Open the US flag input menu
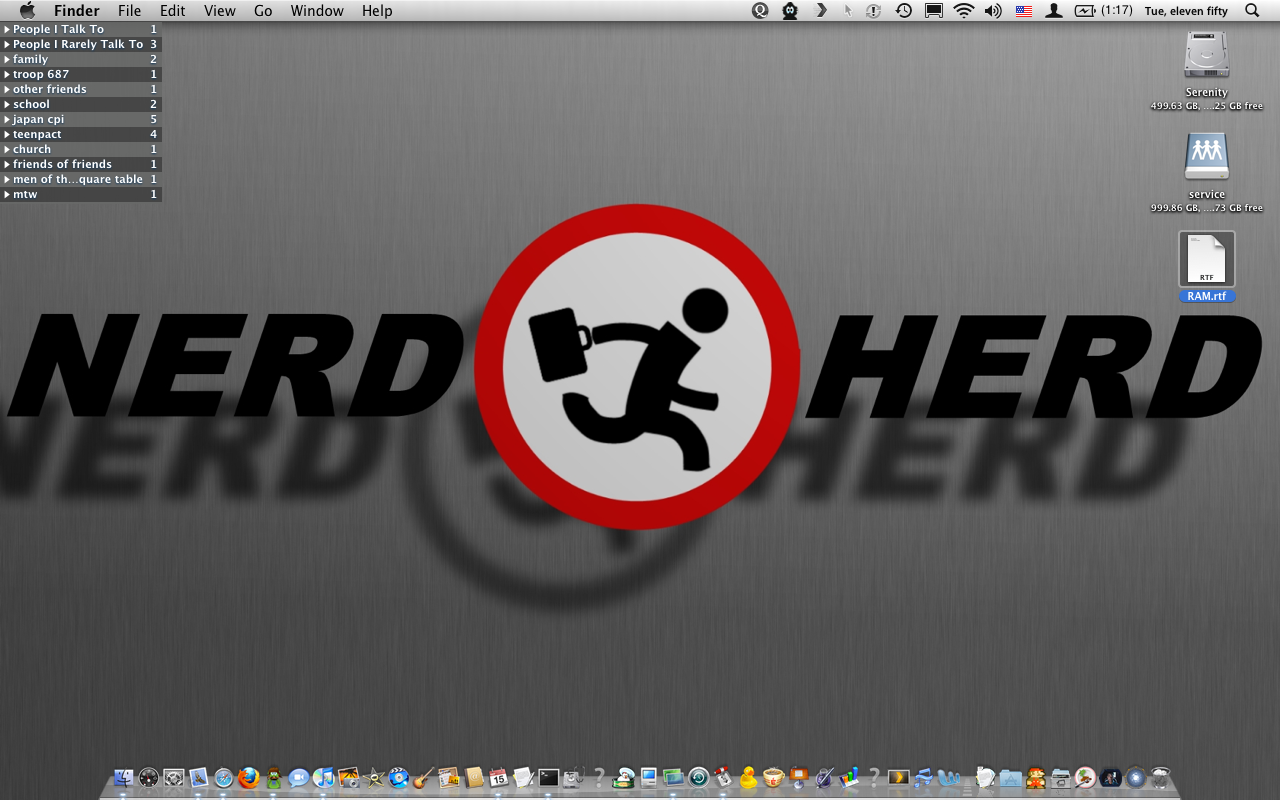 click(1023, 11)
